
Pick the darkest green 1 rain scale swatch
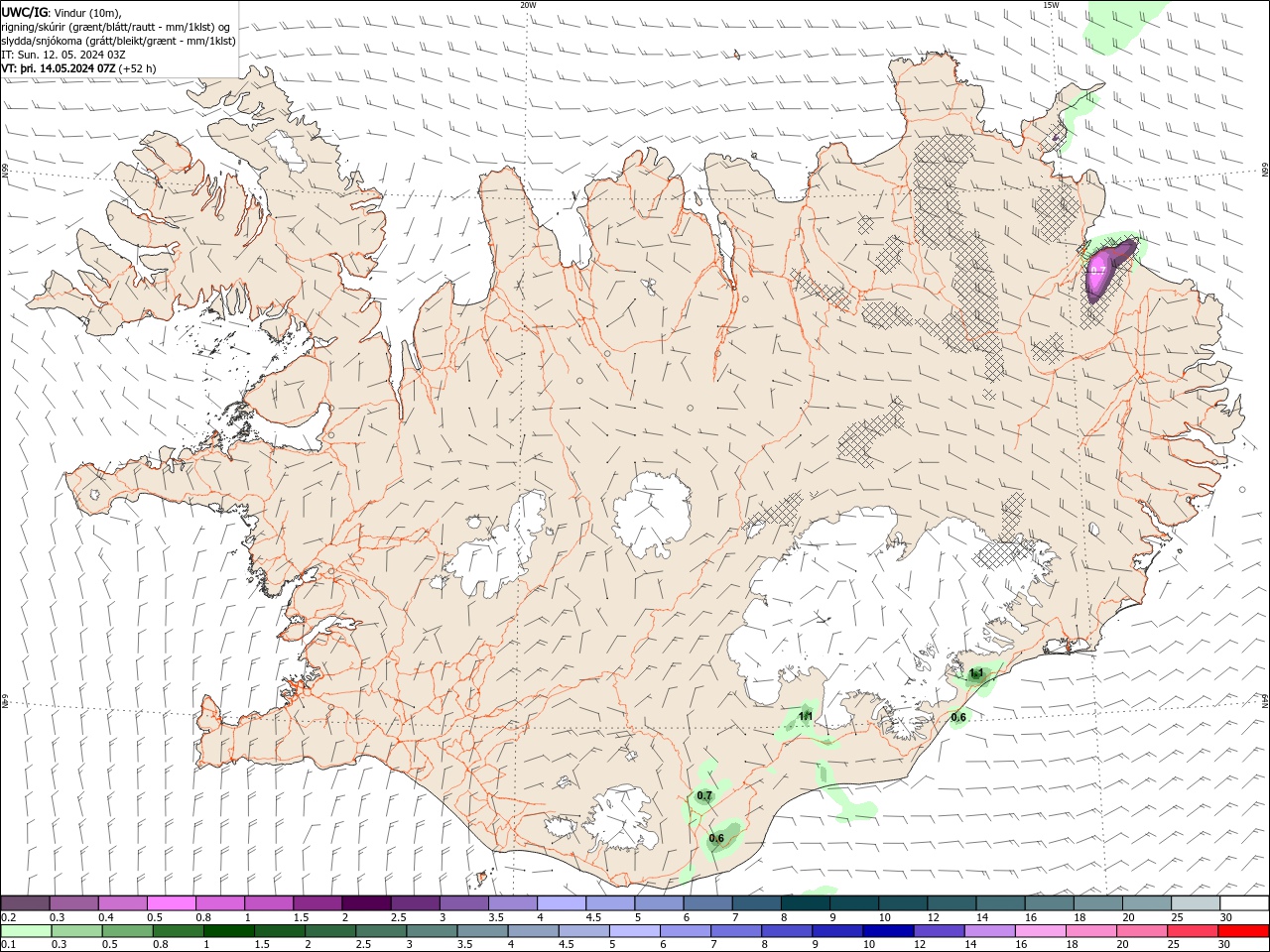tap(228, 931)
